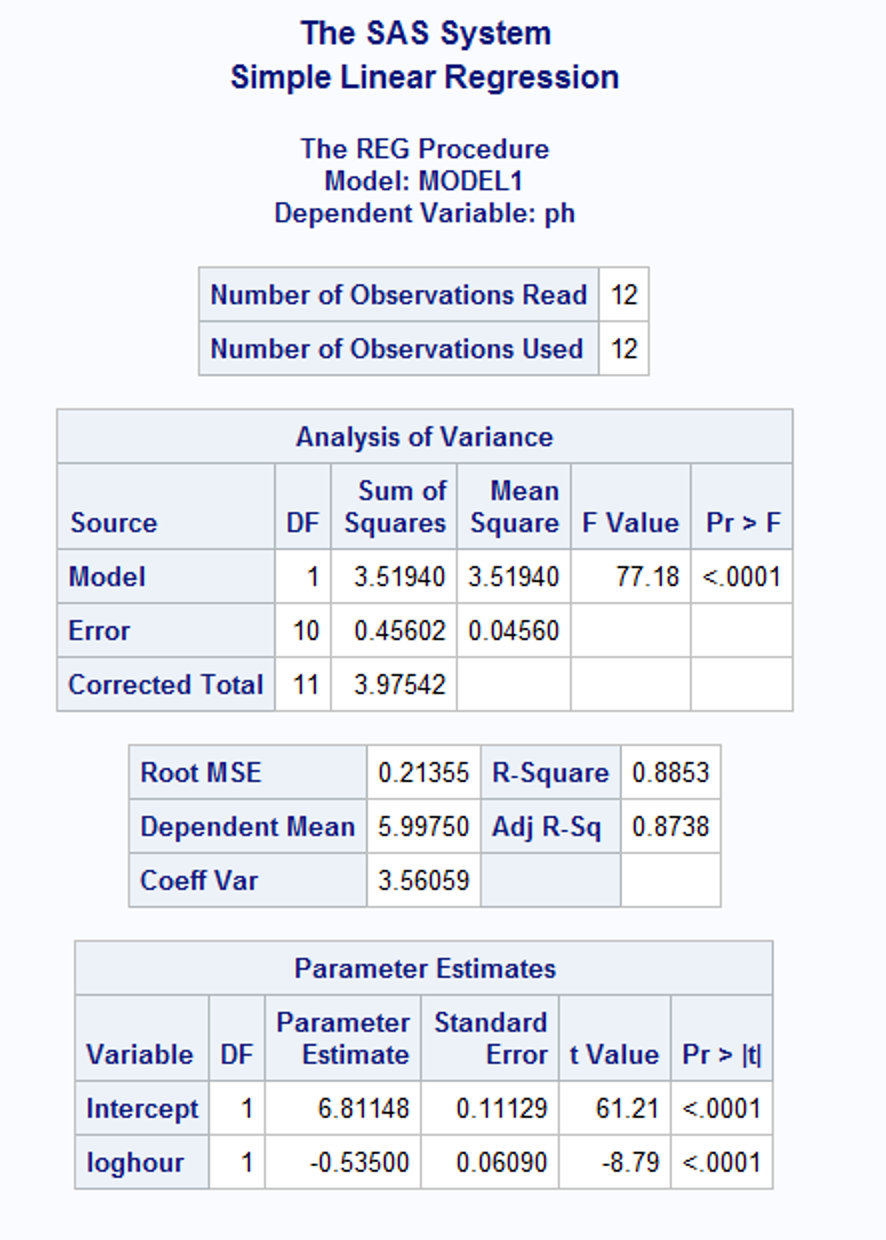The image size is (886, 1240).
Task: Select the Adj R-Sq value 0.8738
Action: 670,827
